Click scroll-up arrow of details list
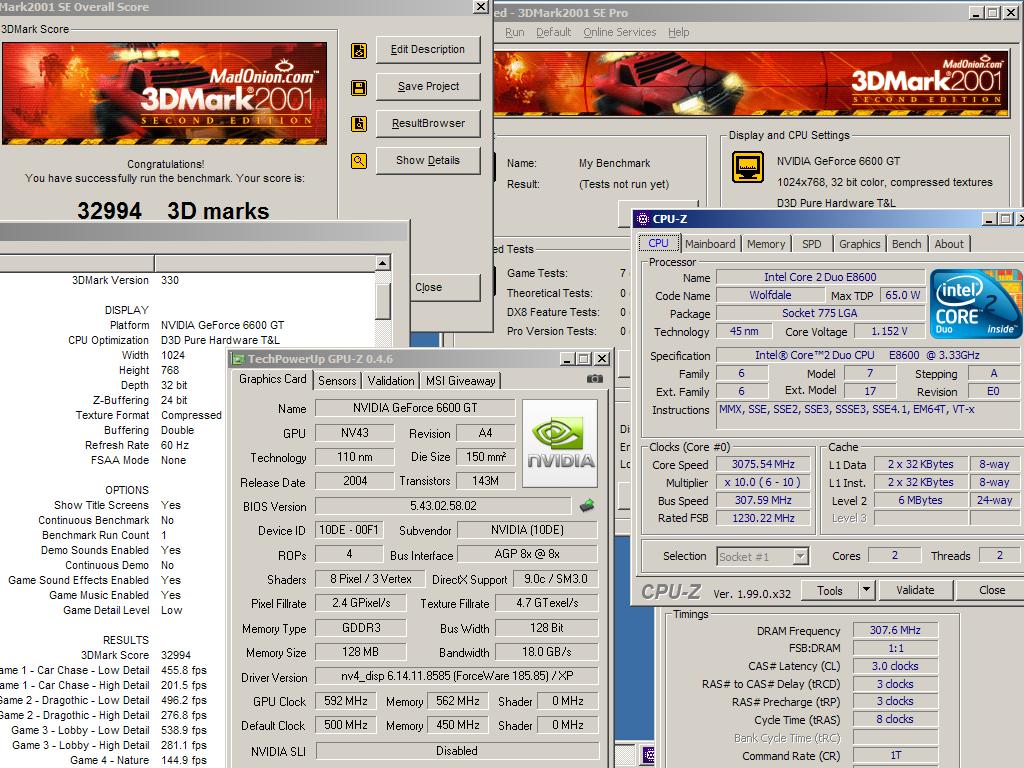 coord(383,263)
